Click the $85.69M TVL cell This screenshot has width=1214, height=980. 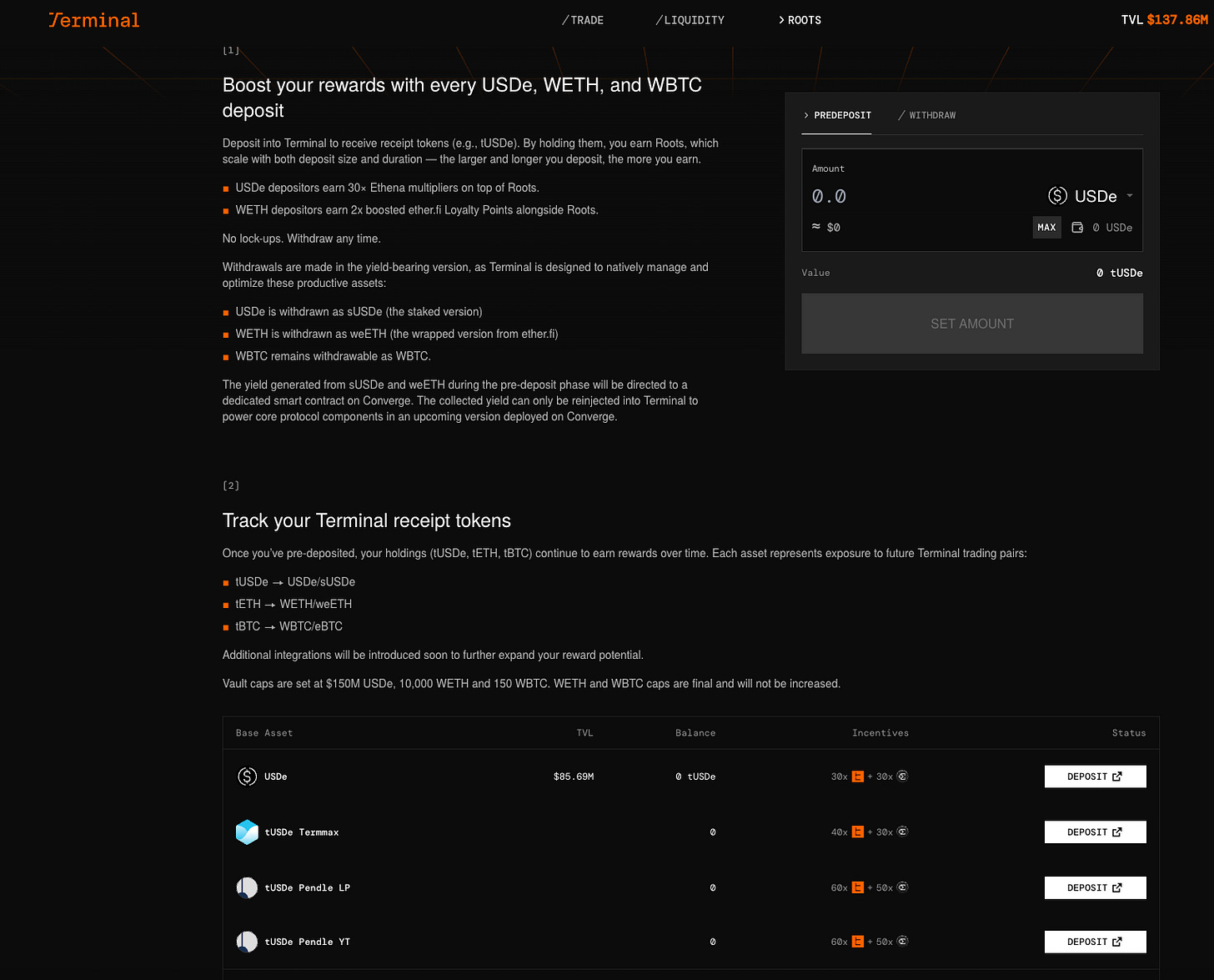click(x=574, y=776)
